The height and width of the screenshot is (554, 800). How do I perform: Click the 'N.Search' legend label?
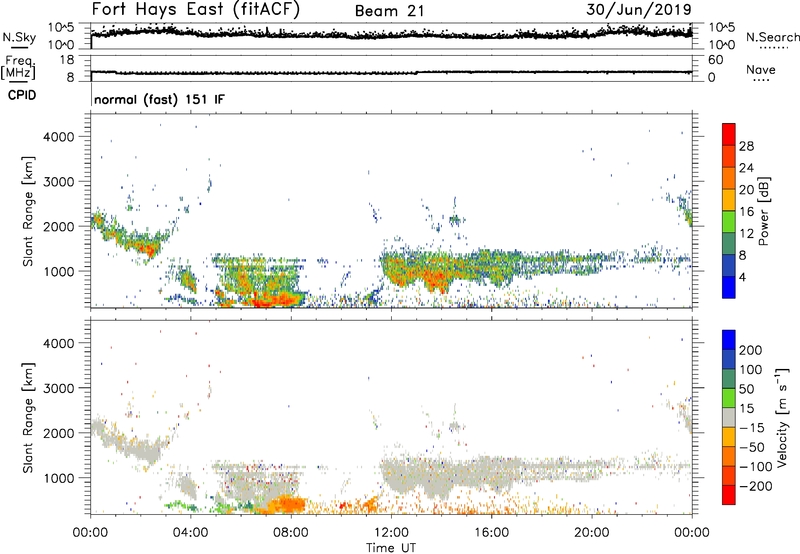click(772, 37)
